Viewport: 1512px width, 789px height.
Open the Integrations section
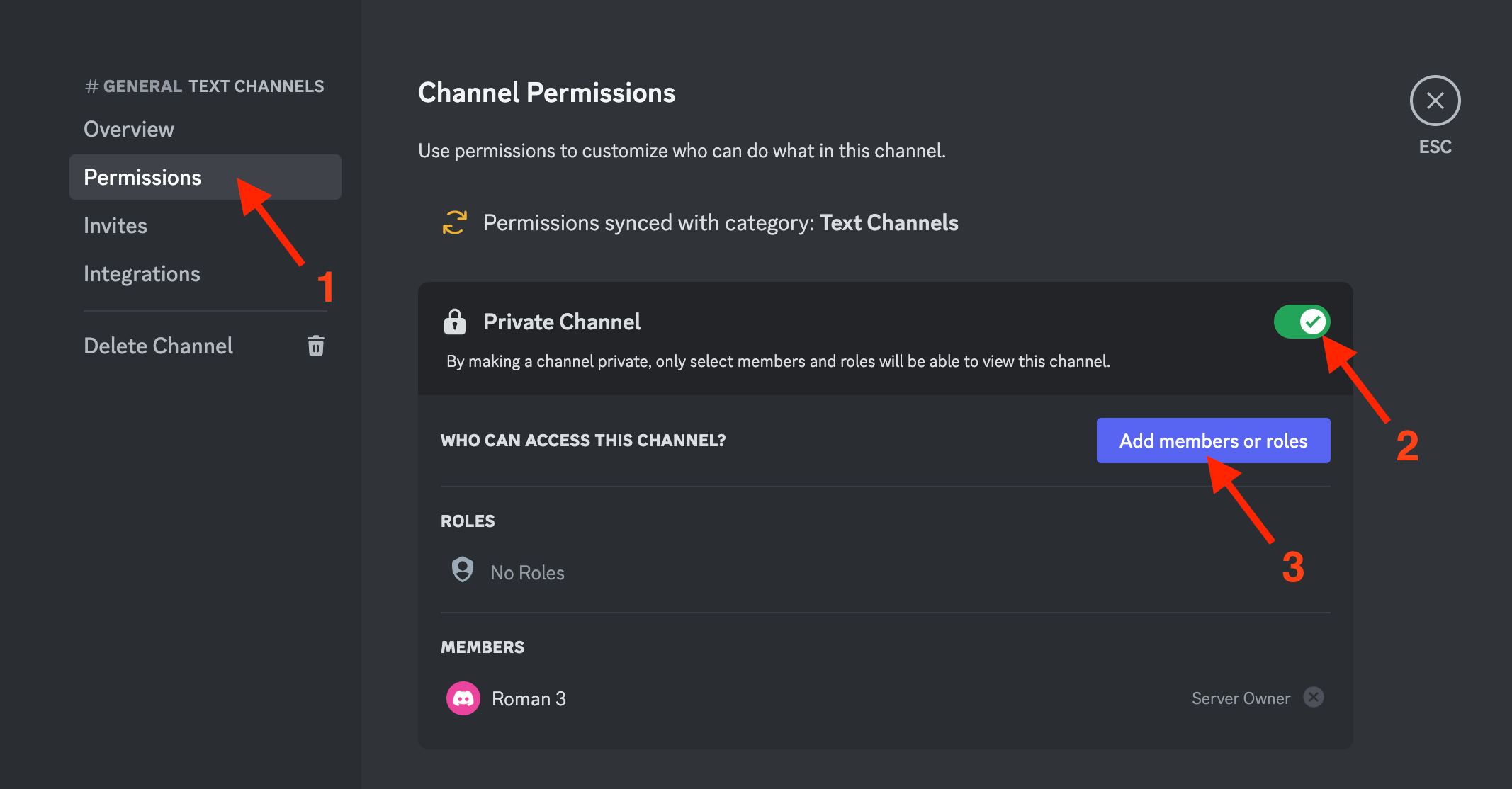142,274
